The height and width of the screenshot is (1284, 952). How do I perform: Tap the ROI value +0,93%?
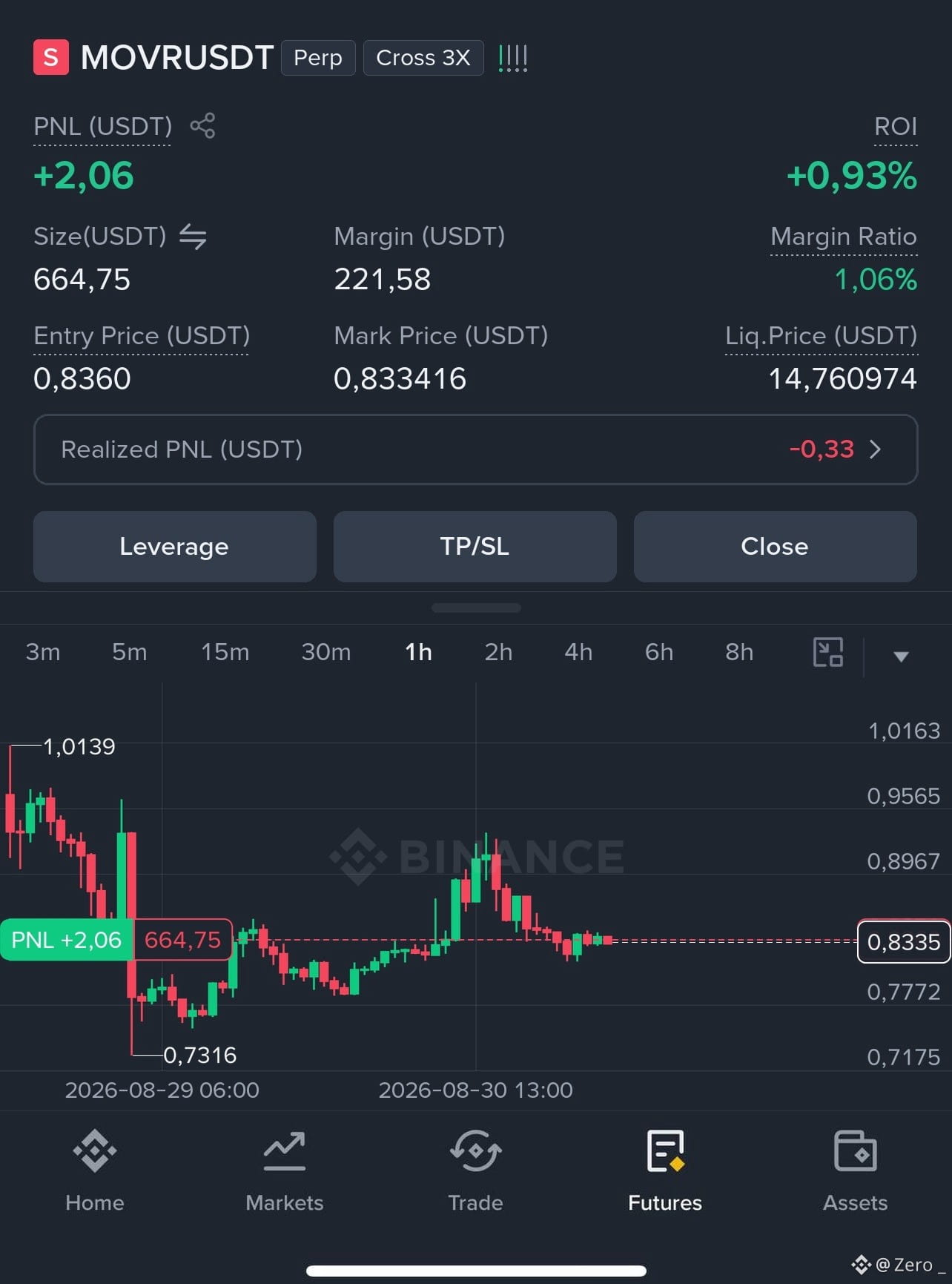[x=852, y=176]
